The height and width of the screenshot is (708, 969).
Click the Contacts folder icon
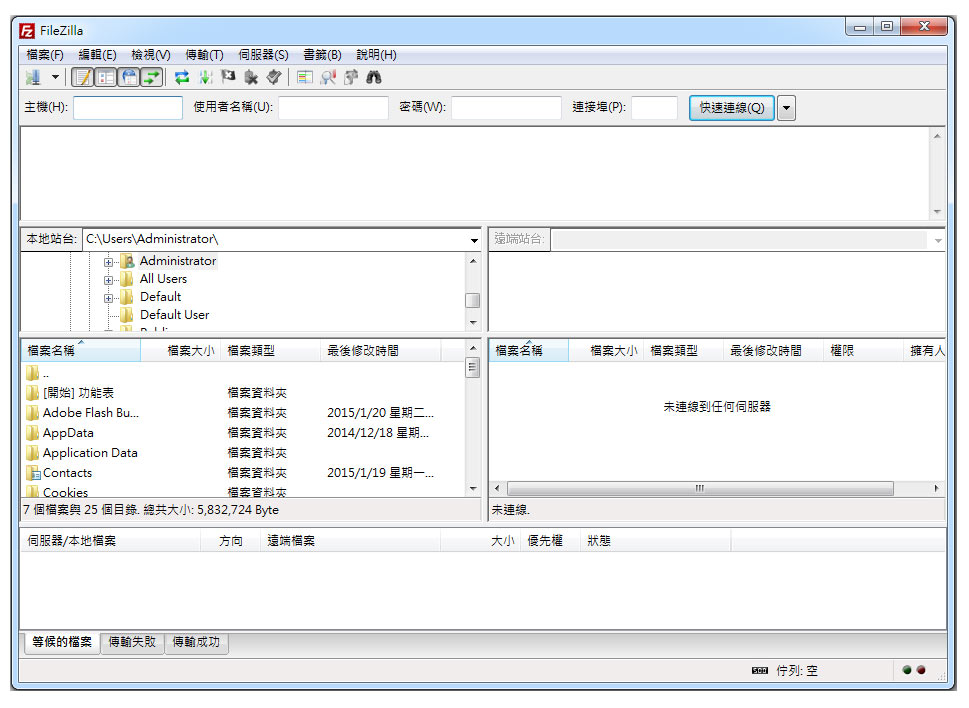coord(33,473)
